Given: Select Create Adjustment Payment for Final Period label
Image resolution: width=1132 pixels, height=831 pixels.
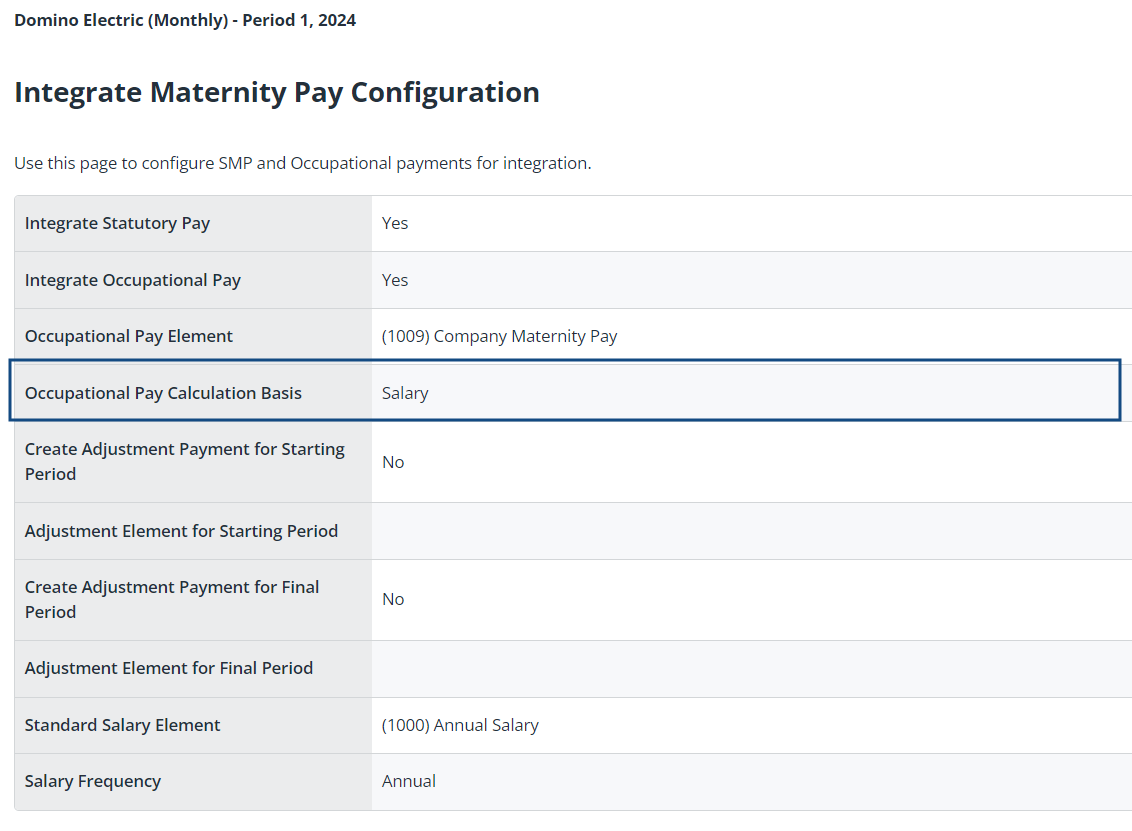Looking at the screenshot, I should 172,599.
